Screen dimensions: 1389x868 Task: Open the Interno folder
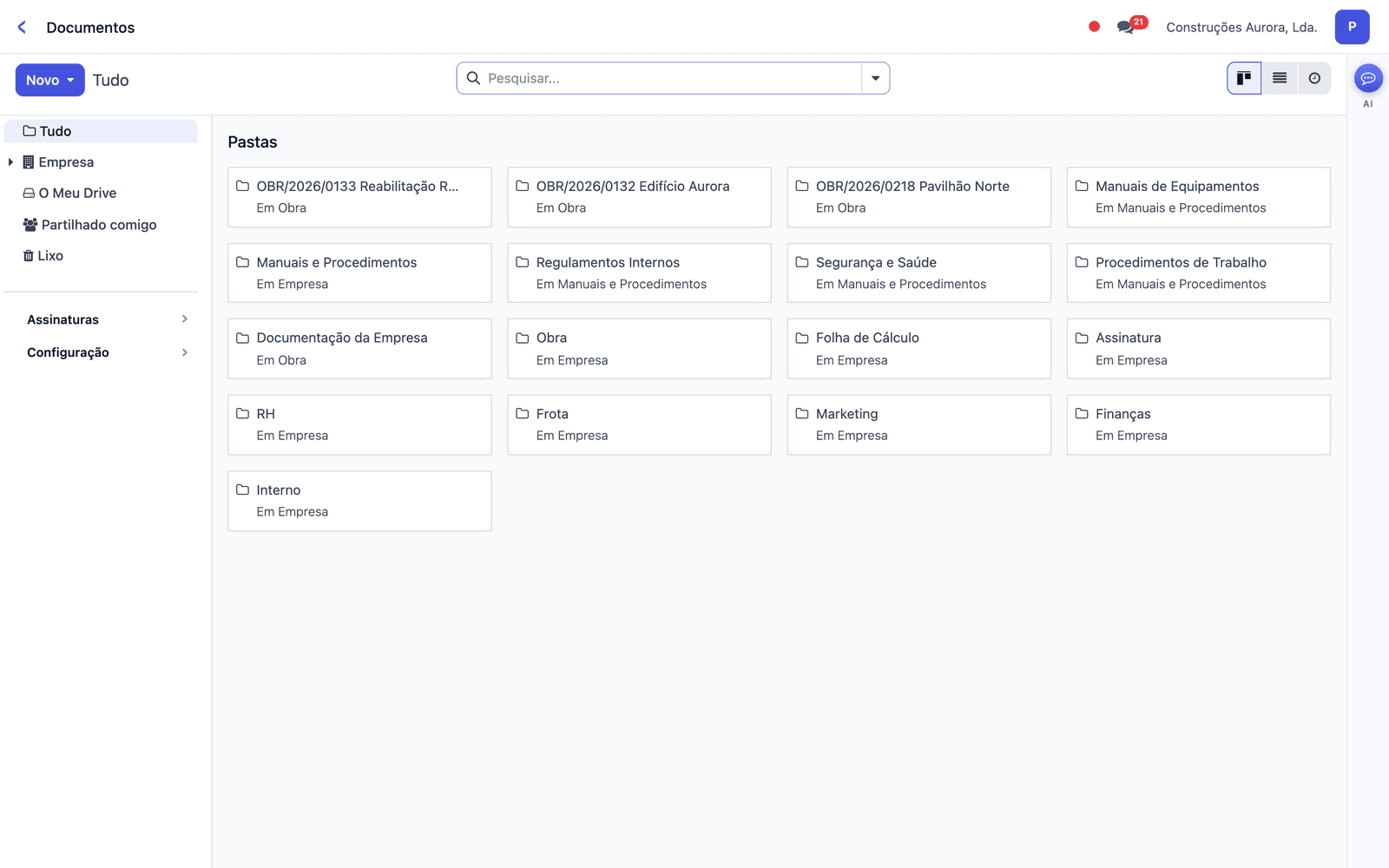(x=359, y=501)
